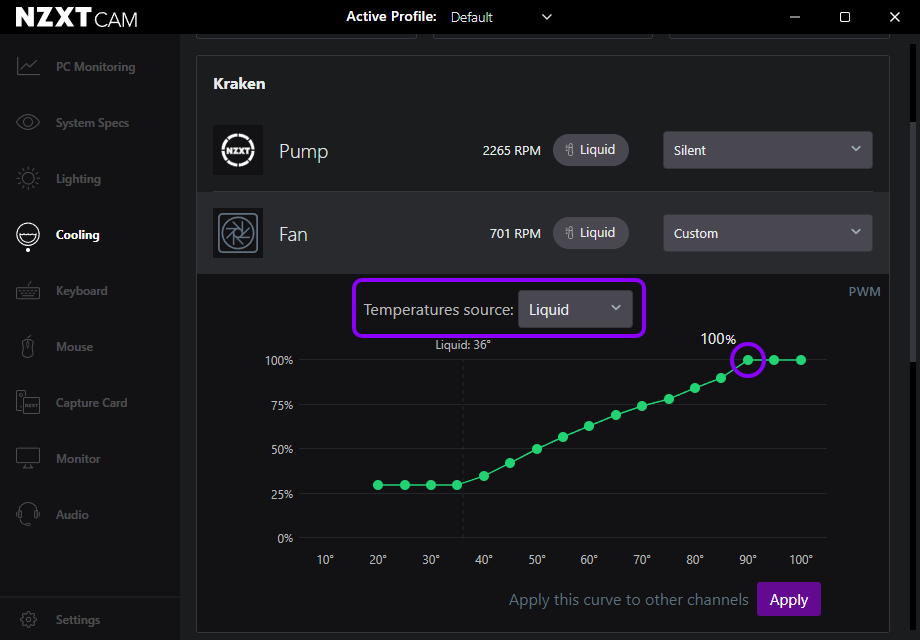Click the vertical scrollbar on right
The image size is (920, 640).
(x=913, y=240)
